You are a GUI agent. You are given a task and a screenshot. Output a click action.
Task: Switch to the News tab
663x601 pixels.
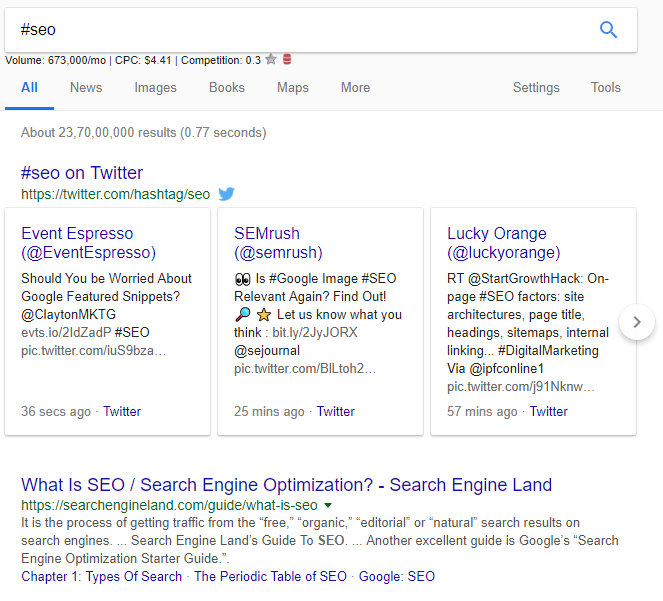pos(86,87)
